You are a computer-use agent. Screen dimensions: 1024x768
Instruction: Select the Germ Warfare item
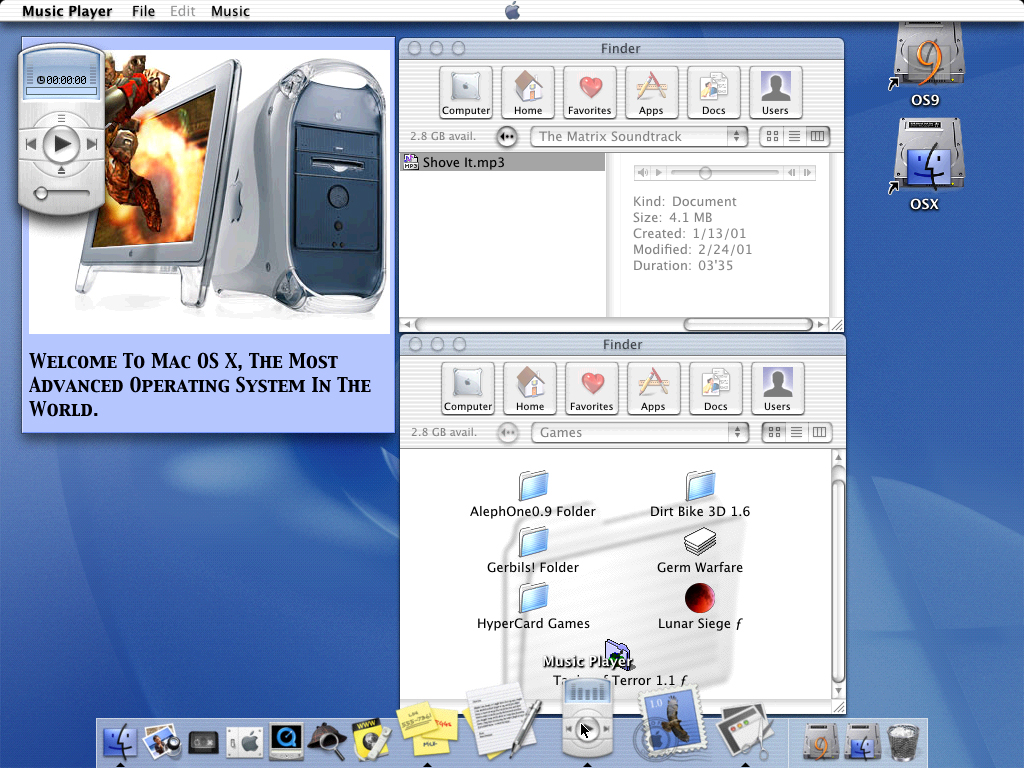[700, 551]
